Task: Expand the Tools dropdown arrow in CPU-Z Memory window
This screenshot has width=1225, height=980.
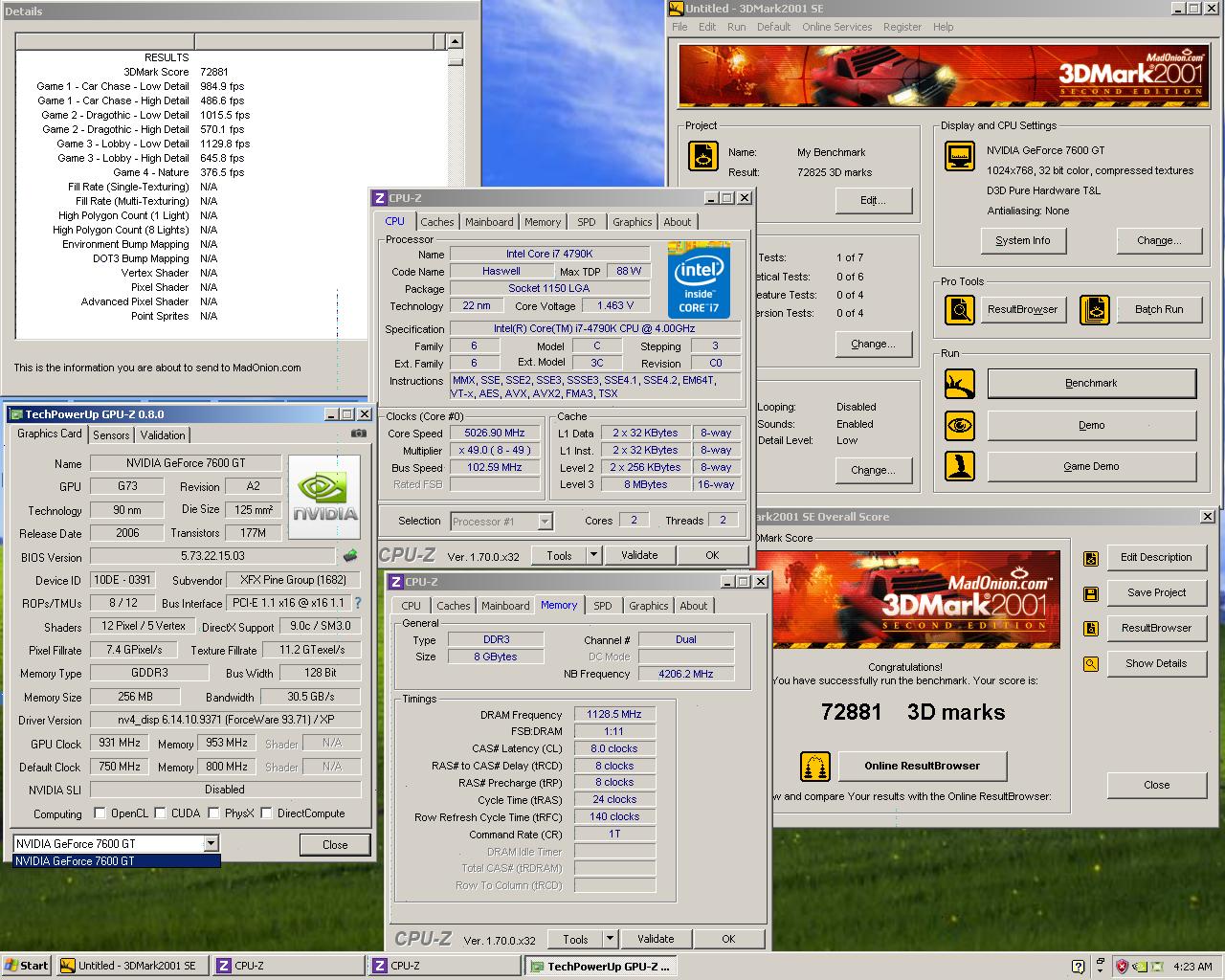Action: (x=610, y=939)
